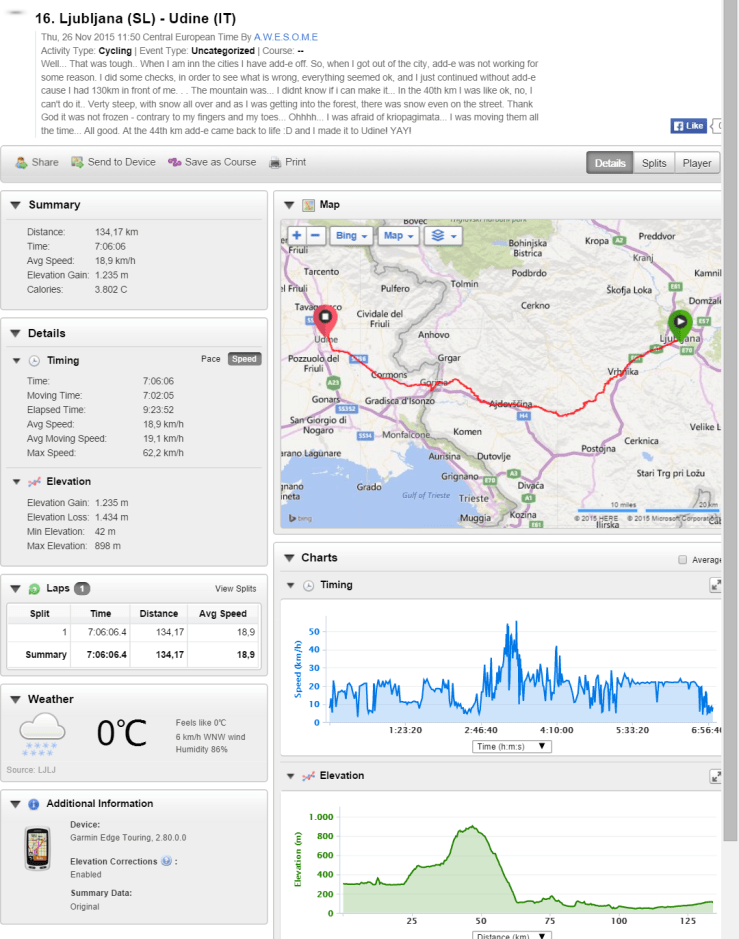Viewport: 739px width, 939px height.
Task: Switch to the Splits tab
Action: tap(654, 163)
